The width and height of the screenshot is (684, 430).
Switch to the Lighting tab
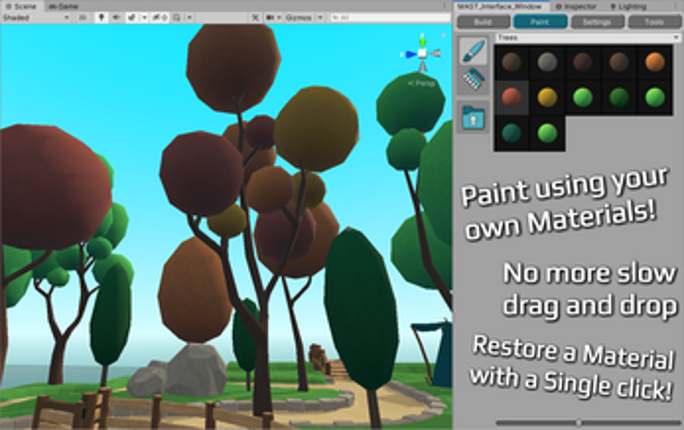[628, 6]
